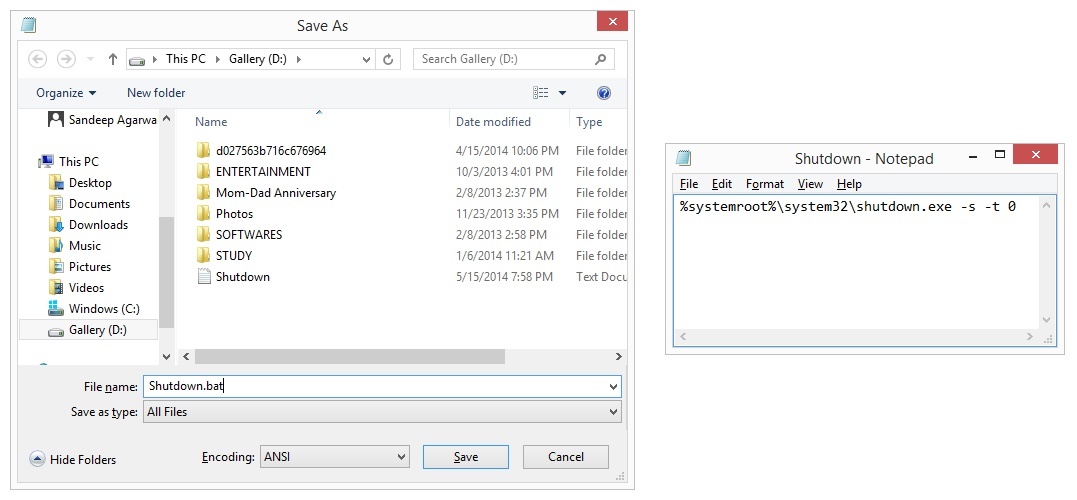Select the 4/15/2014 10:06 PM date cell
This screenshot has height=500, width=1077.
[x=507, y=150]
